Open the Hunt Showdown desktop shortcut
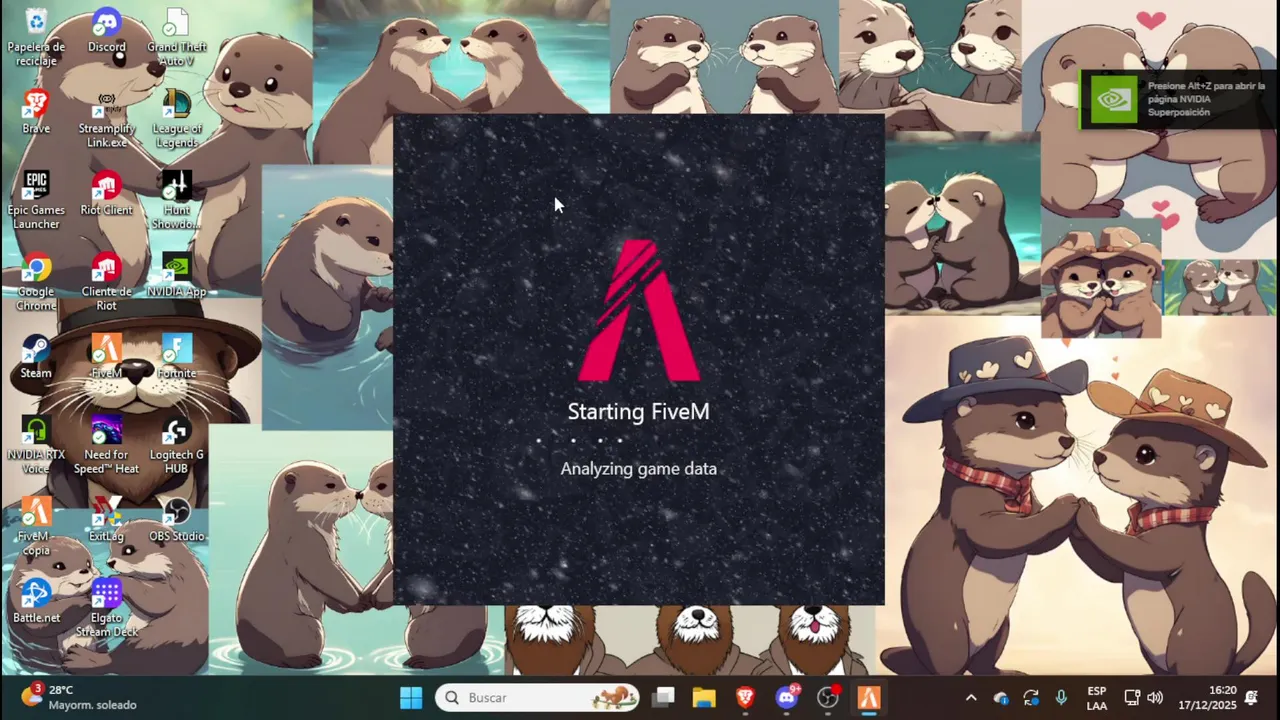Screen dimensions: 1280x720 coord(177,200)
